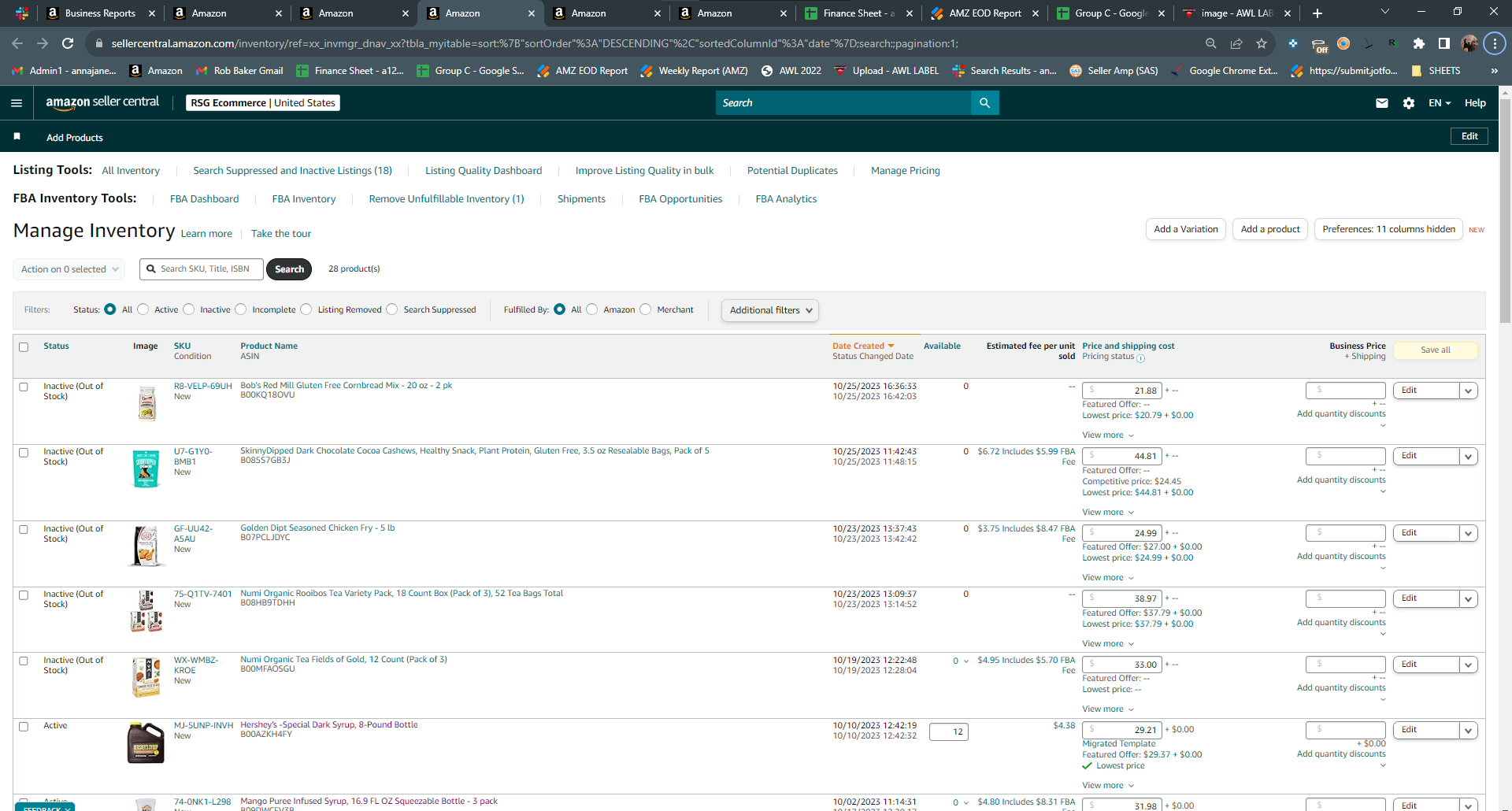Click the search magnifier button in Seller Central
Image resolution: width=1512 pixels, height=811 pixels.
tap(984, 103)
